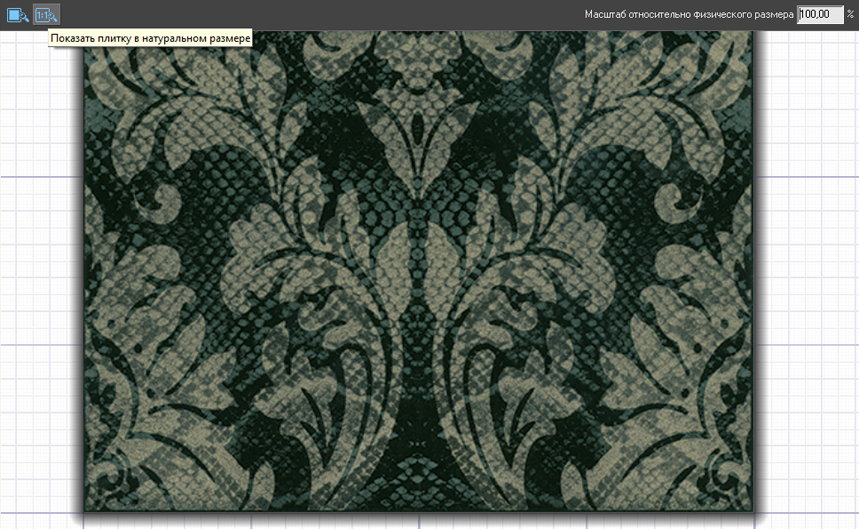Select the 1:1 natural size zoom icon
Screen dimensions: 859x529
click(x=47, y=15)
